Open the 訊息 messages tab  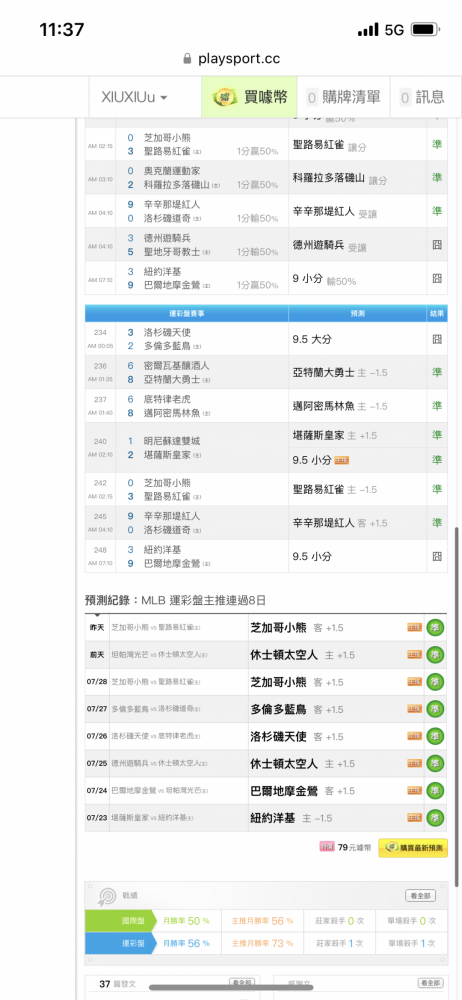coord(421,97)
